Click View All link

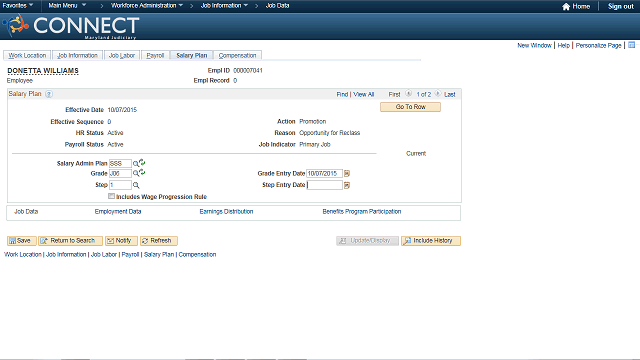coord(363,94)
